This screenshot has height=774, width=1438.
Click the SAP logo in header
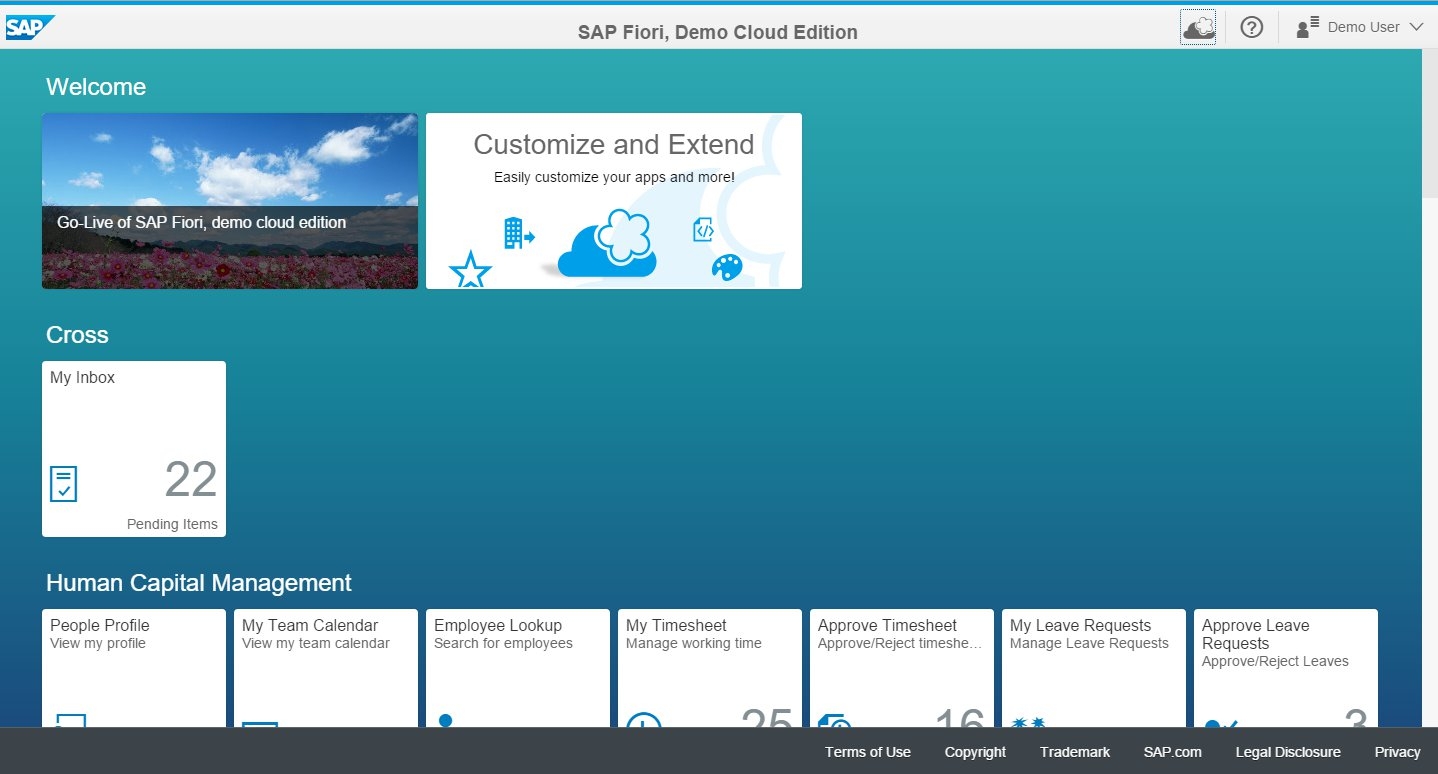pos(30,28)
